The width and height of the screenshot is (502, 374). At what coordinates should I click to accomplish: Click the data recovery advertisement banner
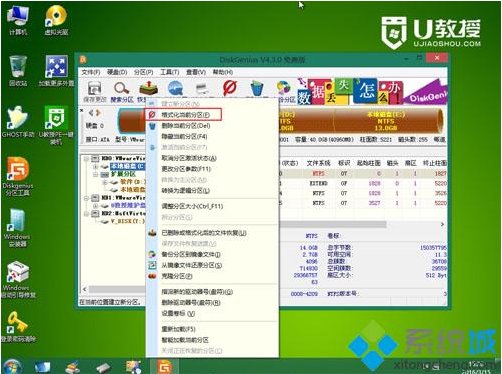373,91
